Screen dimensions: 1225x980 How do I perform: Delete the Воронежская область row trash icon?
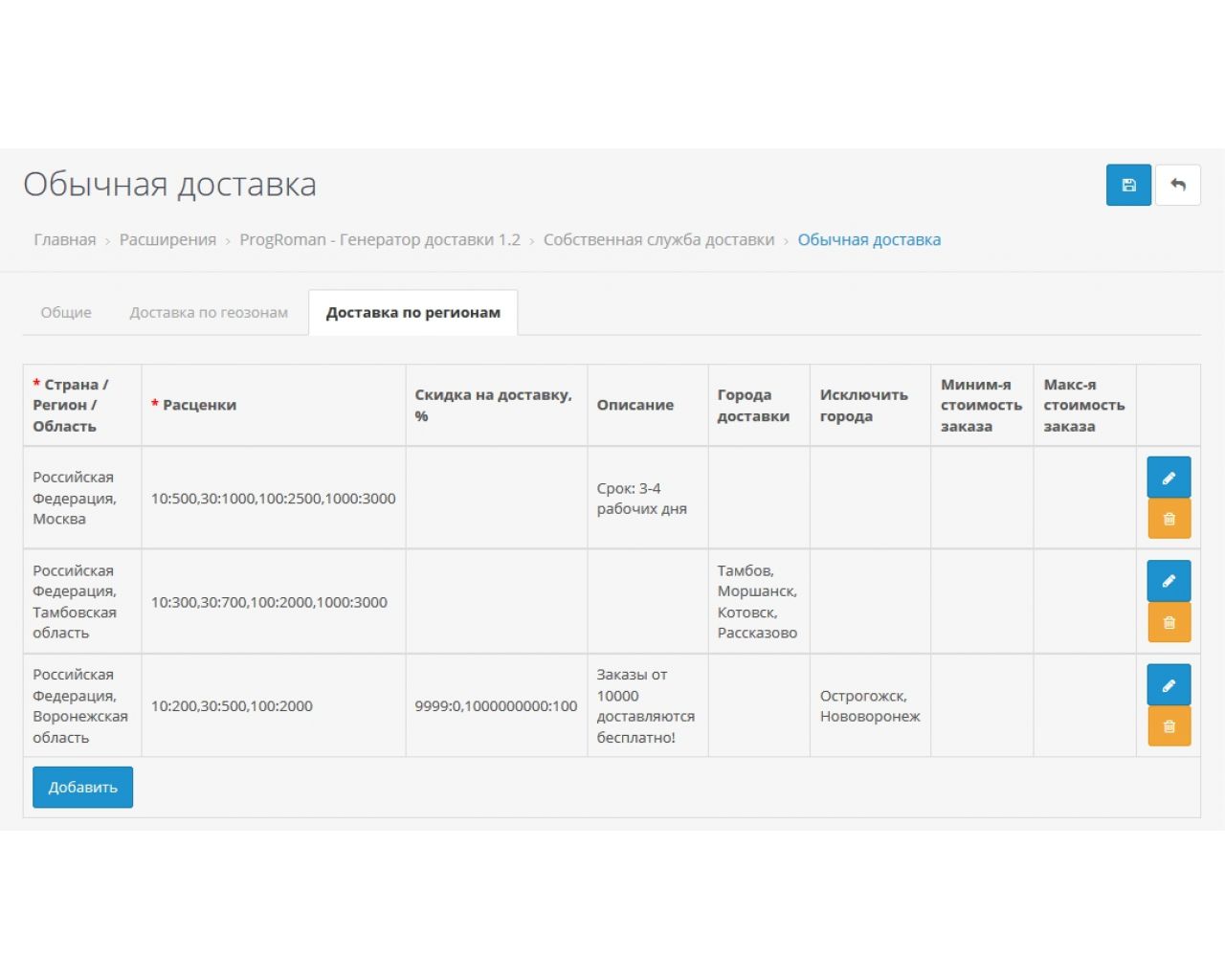tap(1169, 726)
